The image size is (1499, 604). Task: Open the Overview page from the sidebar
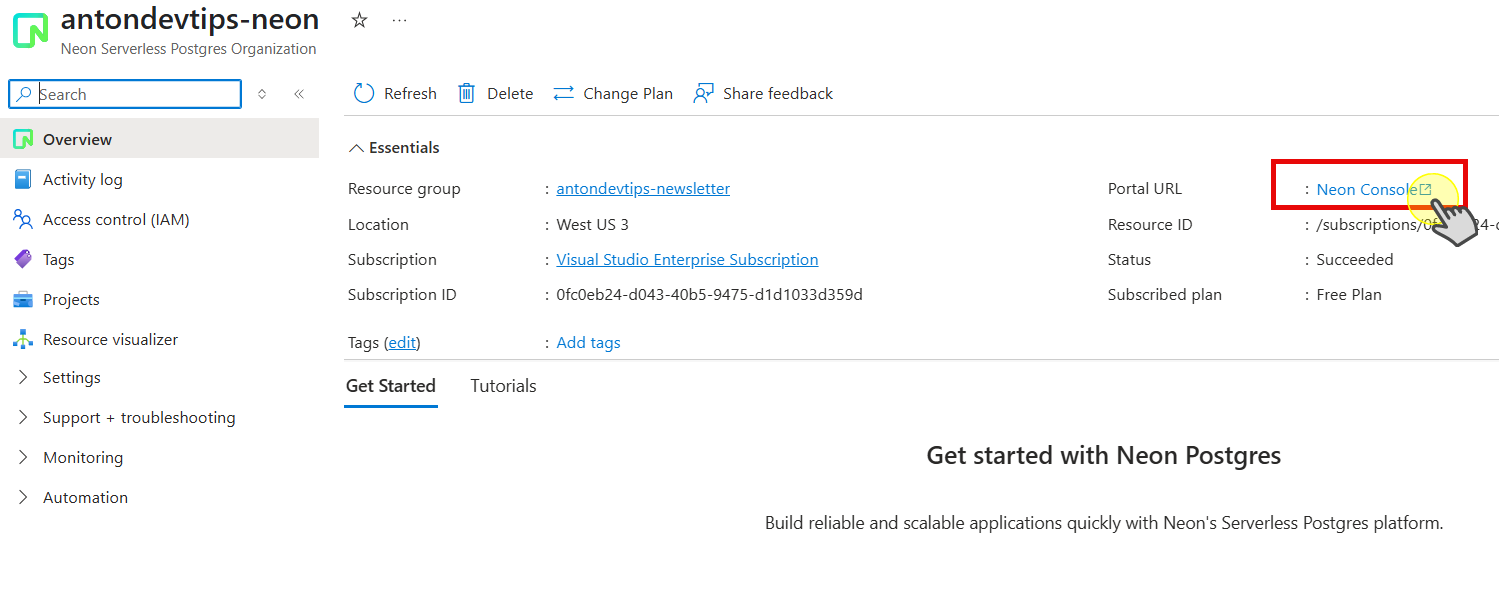pos(160,139)
